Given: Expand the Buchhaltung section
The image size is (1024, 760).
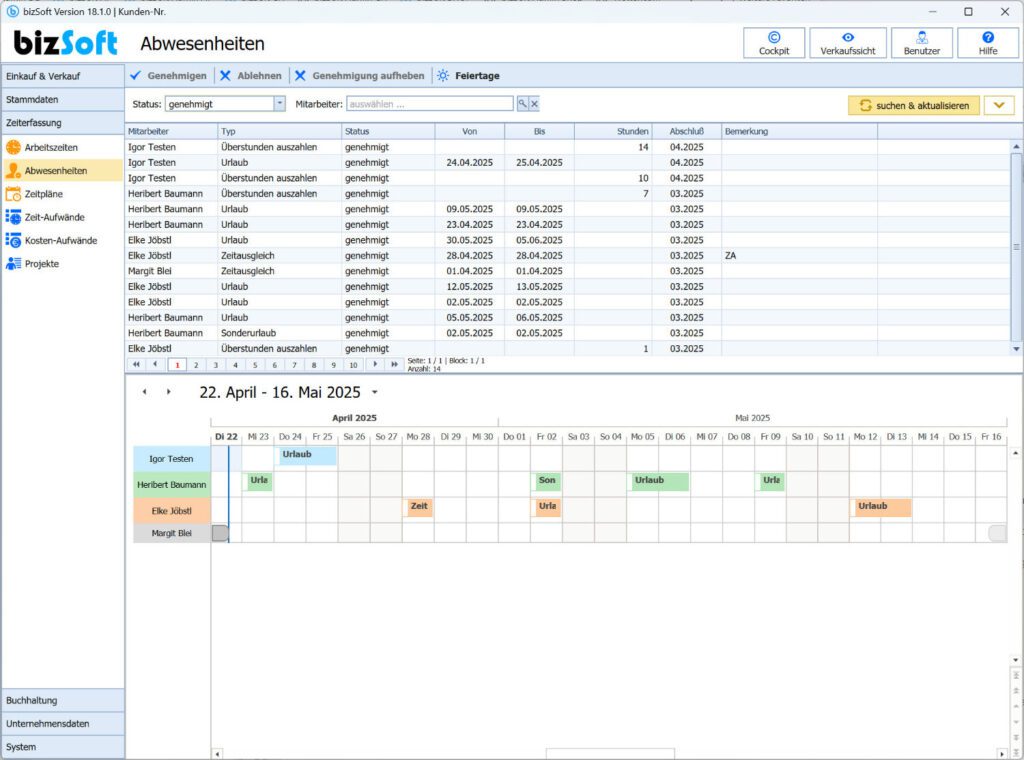Looking at the screenshot, I should point(62,701).
